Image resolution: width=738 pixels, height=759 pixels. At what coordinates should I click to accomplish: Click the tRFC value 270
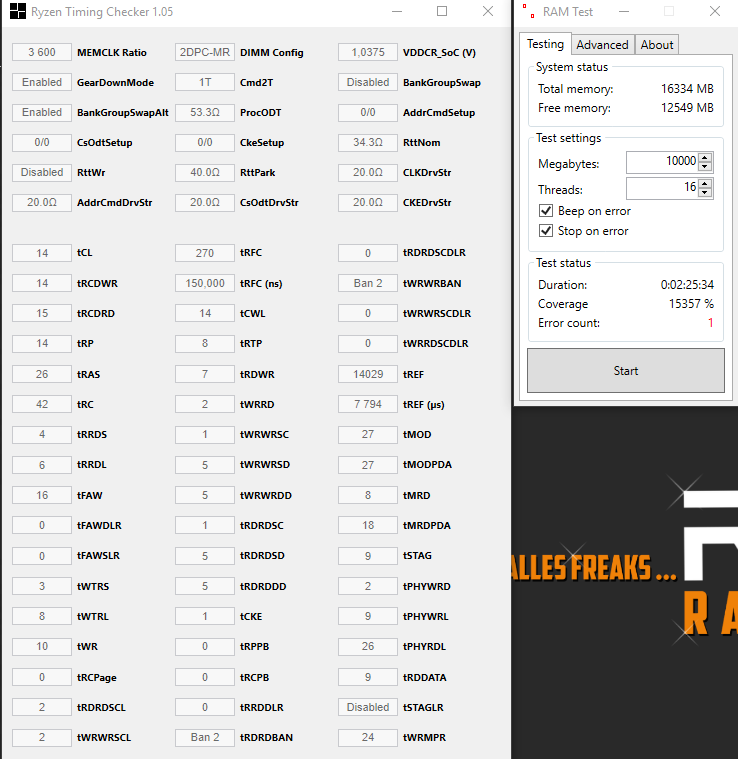[205, 253]
